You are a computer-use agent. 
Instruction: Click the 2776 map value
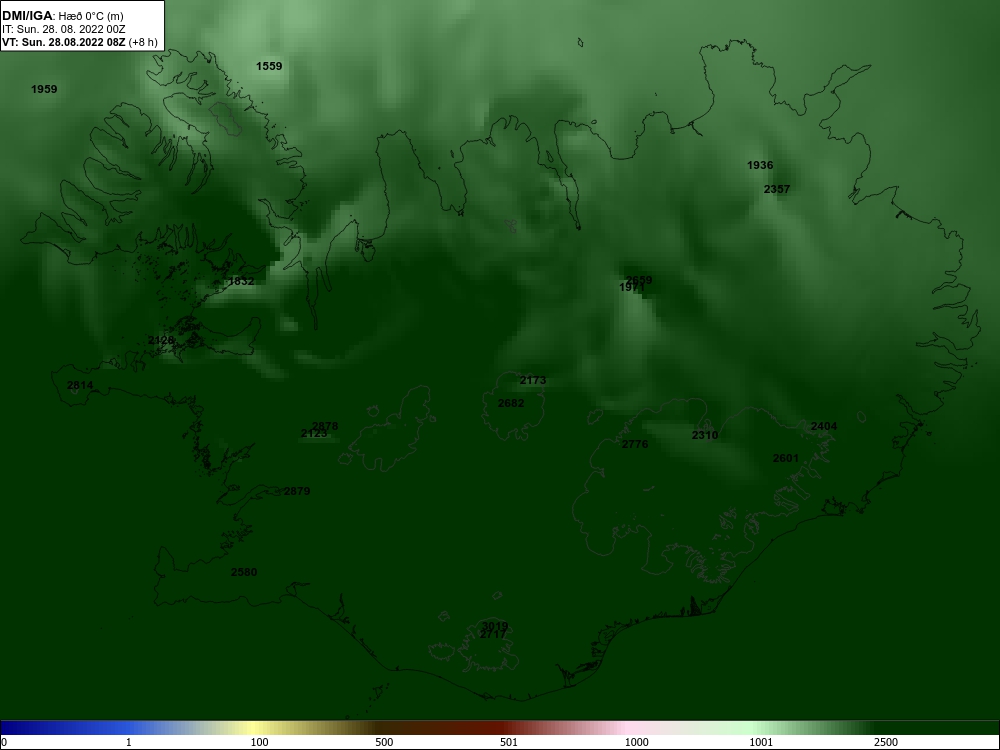coord(635,445)
